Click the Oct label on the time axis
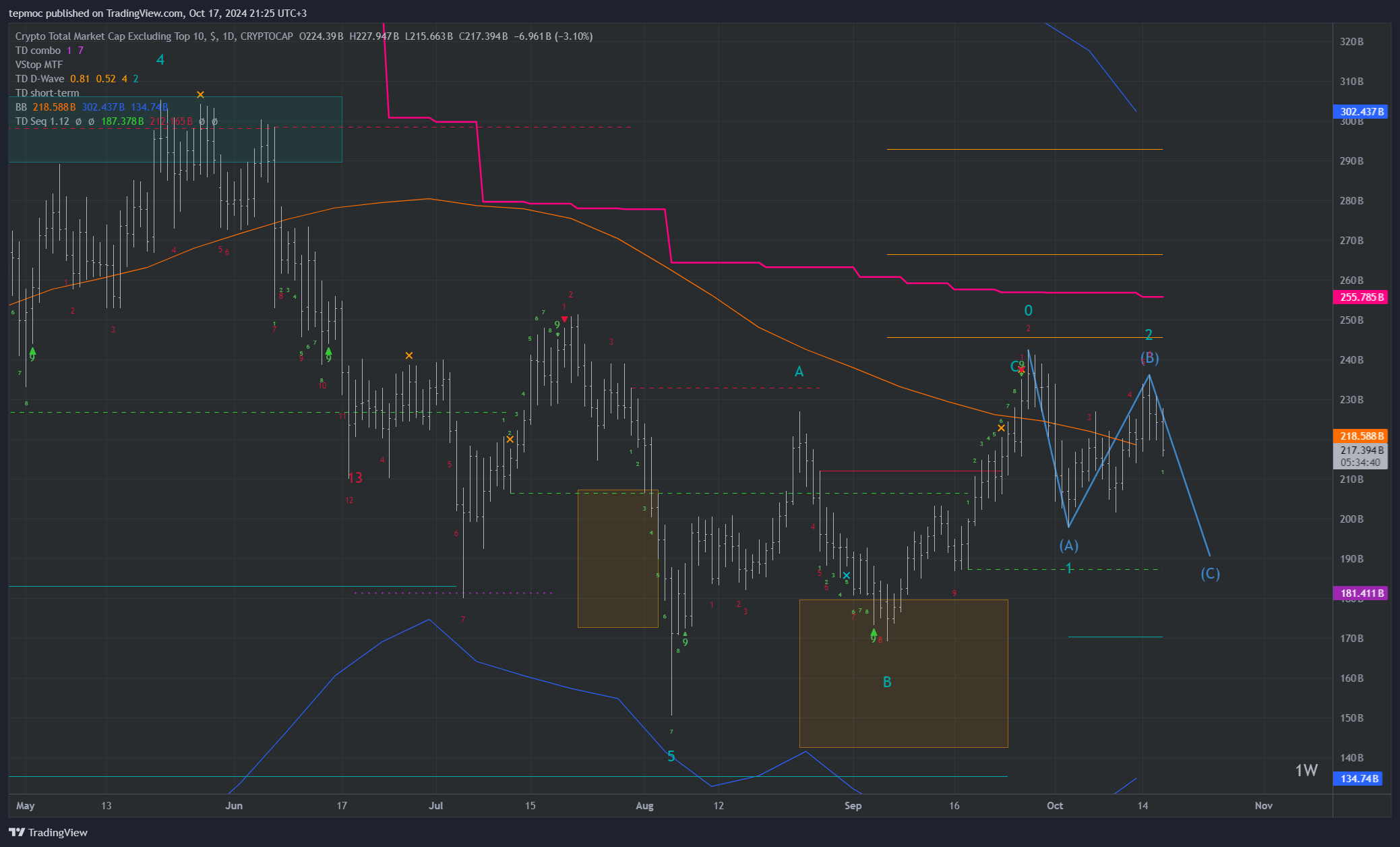This screenshot has width=1400, height=847. 1055,806
